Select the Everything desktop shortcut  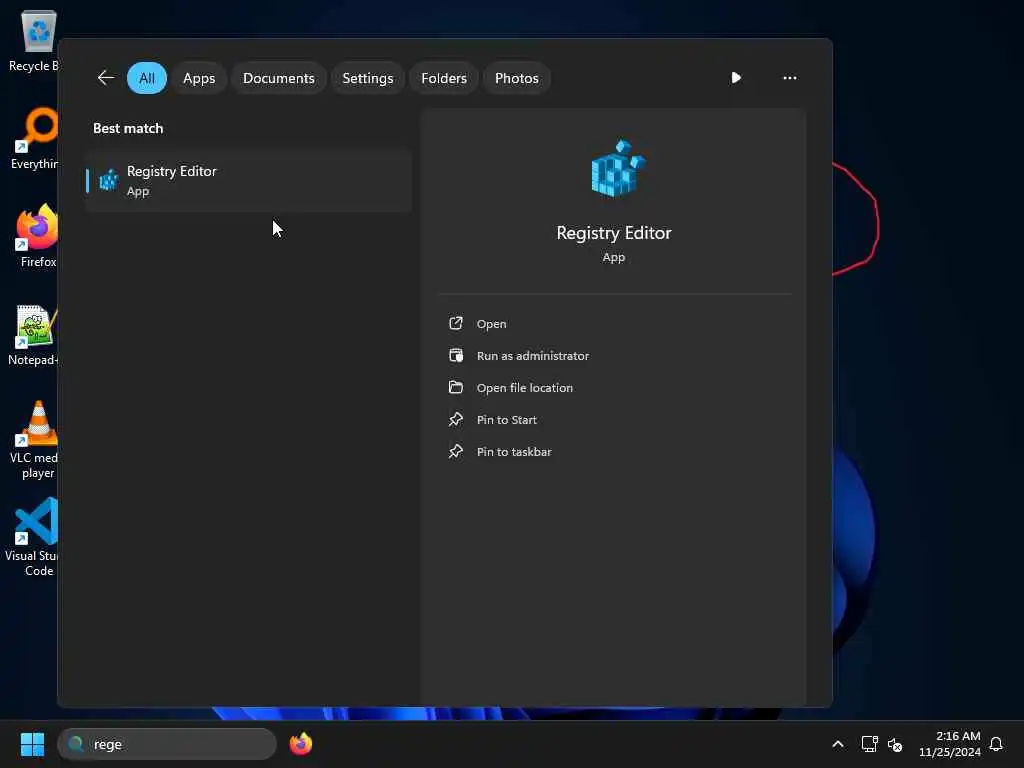(35, 138)
